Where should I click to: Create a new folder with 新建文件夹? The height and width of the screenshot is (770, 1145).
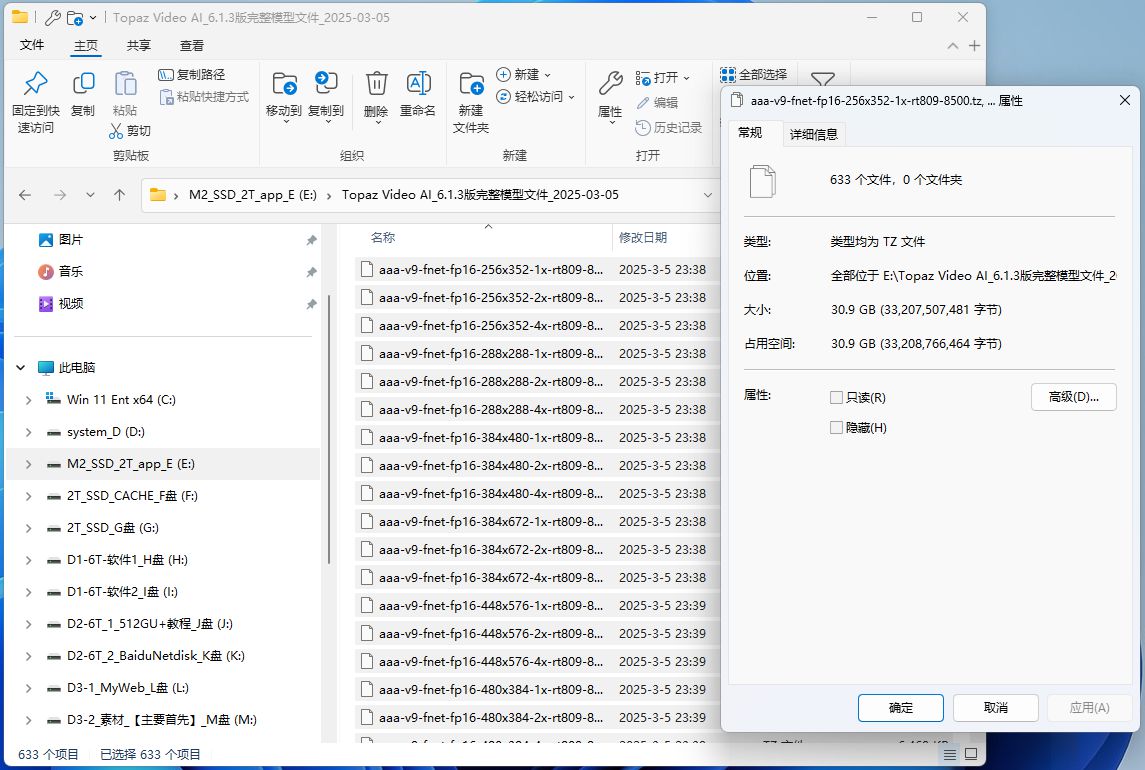point(471,102)
